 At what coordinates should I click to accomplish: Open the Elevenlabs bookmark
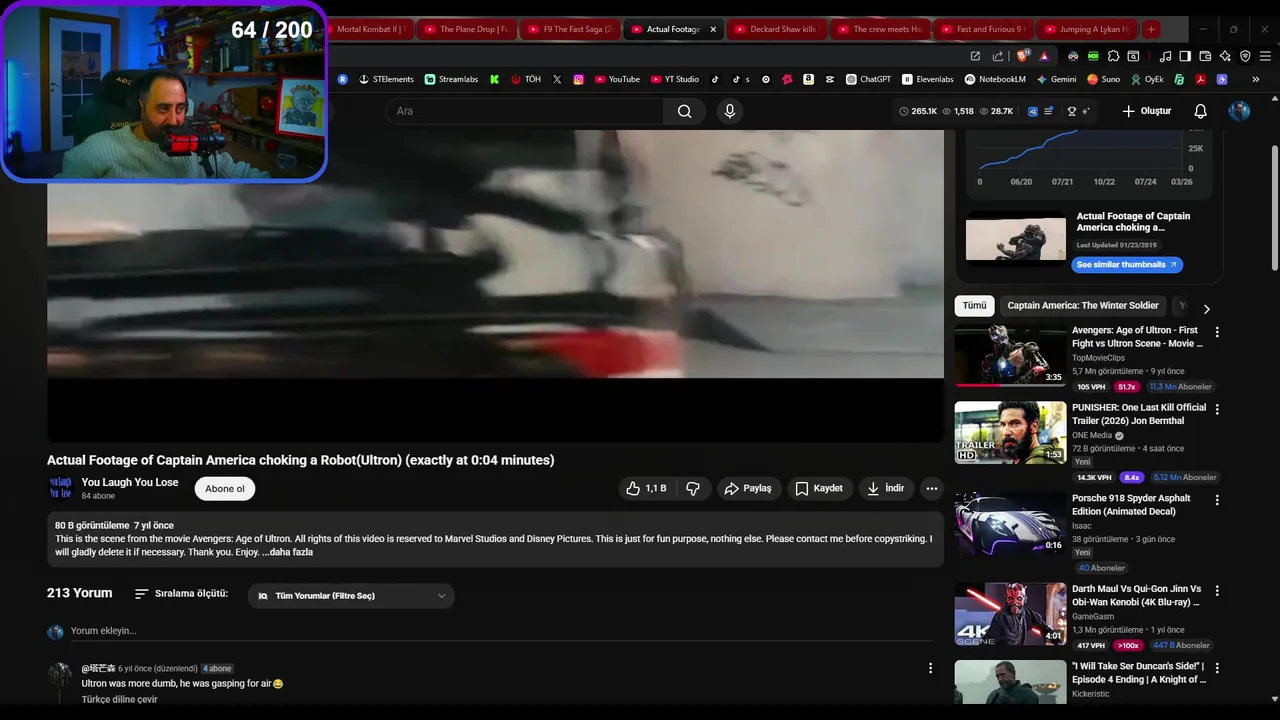point(928,79)
